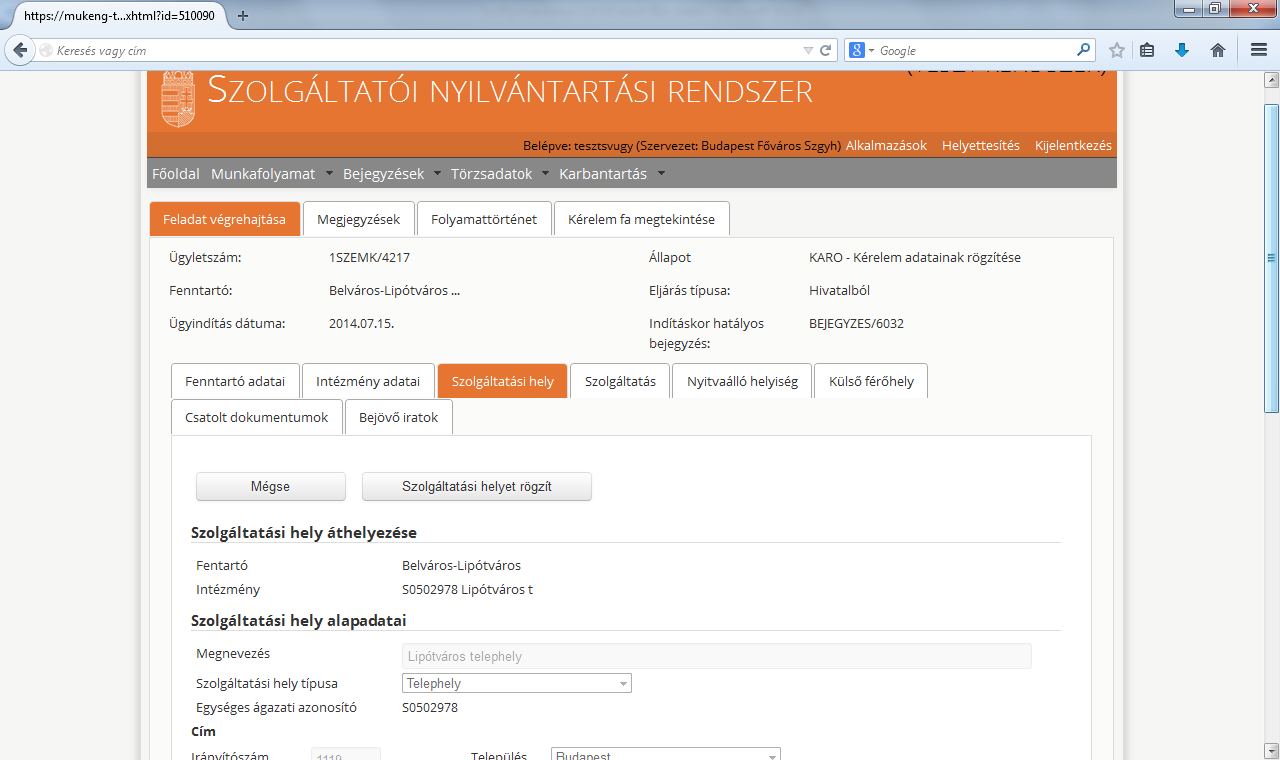Click the page vertical scrollbar thumb
Image resolution: width=1280 pixels, height=760 pixels.
(1271, 258)
